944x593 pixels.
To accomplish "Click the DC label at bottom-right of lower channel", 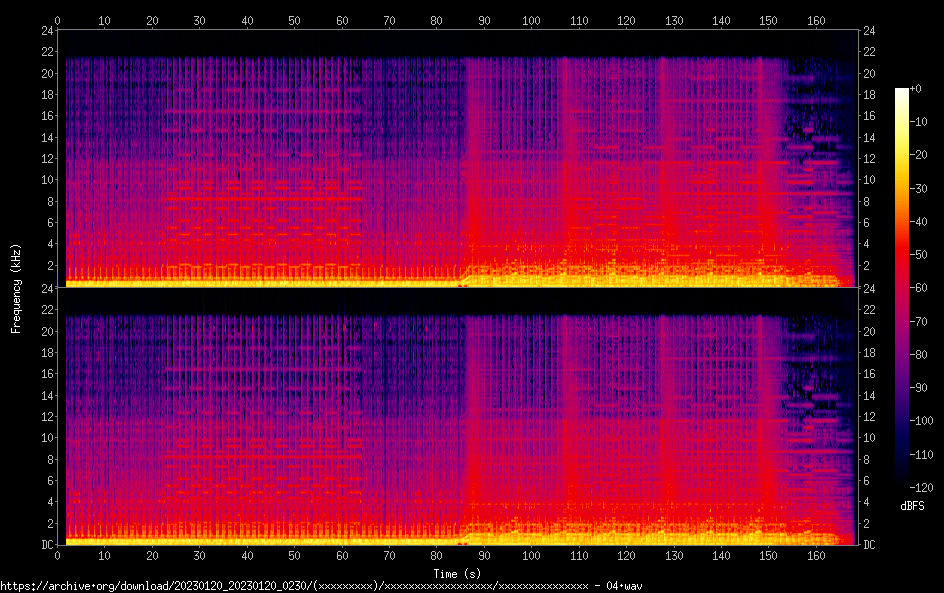I will pos(870,545).
